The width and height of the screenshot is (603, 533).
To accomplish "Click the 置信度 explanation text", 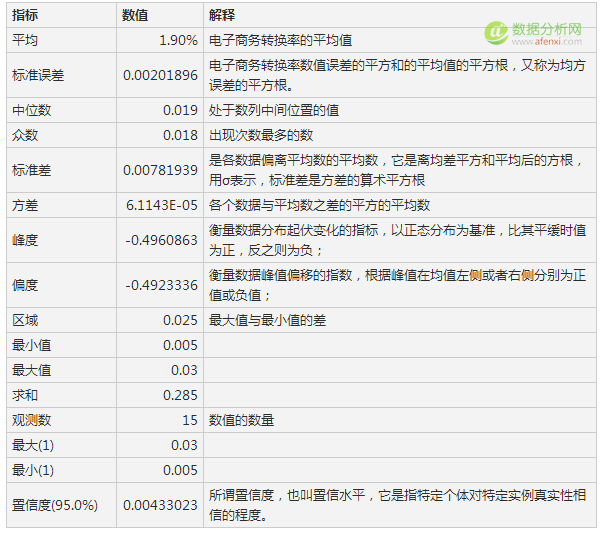I will click(397, 505).
